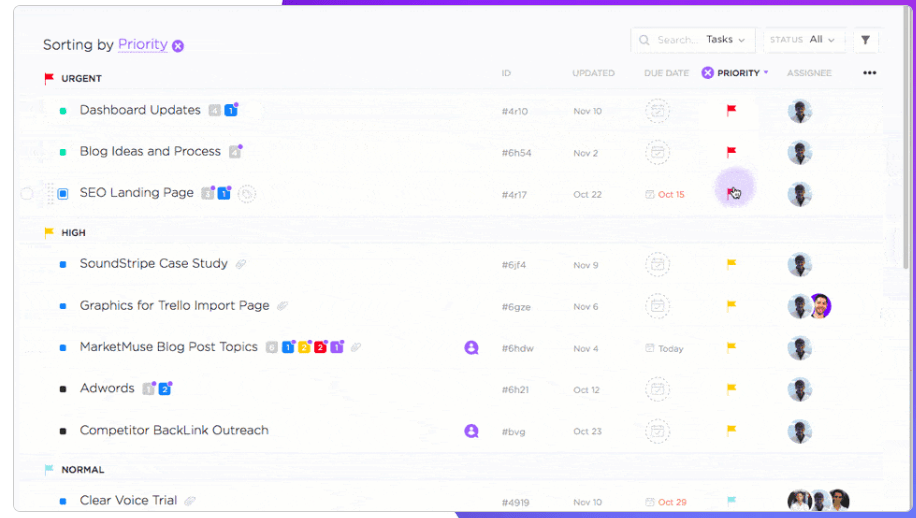916x518 pixels.
Task: Toggle status square of Dashboard Updates
Action: (x=63, y=110)
